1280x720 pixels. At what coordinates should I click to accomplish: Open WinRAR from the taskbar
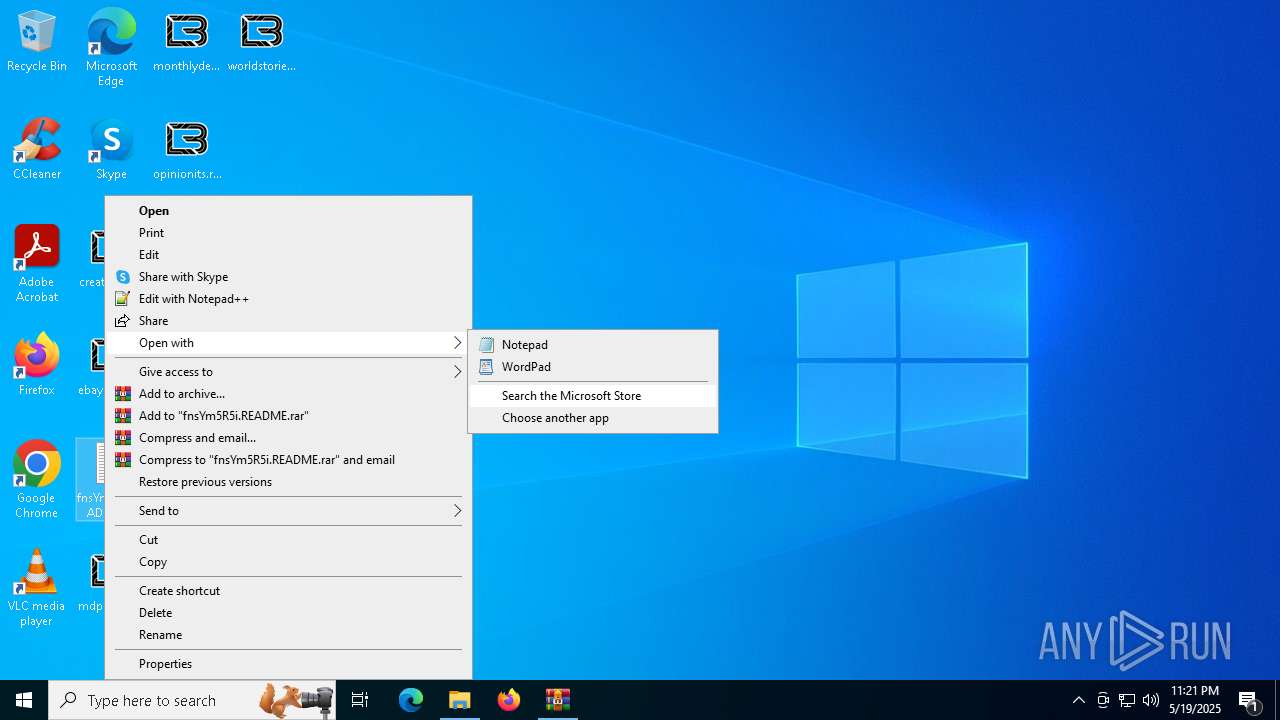[x=558, y=700]
